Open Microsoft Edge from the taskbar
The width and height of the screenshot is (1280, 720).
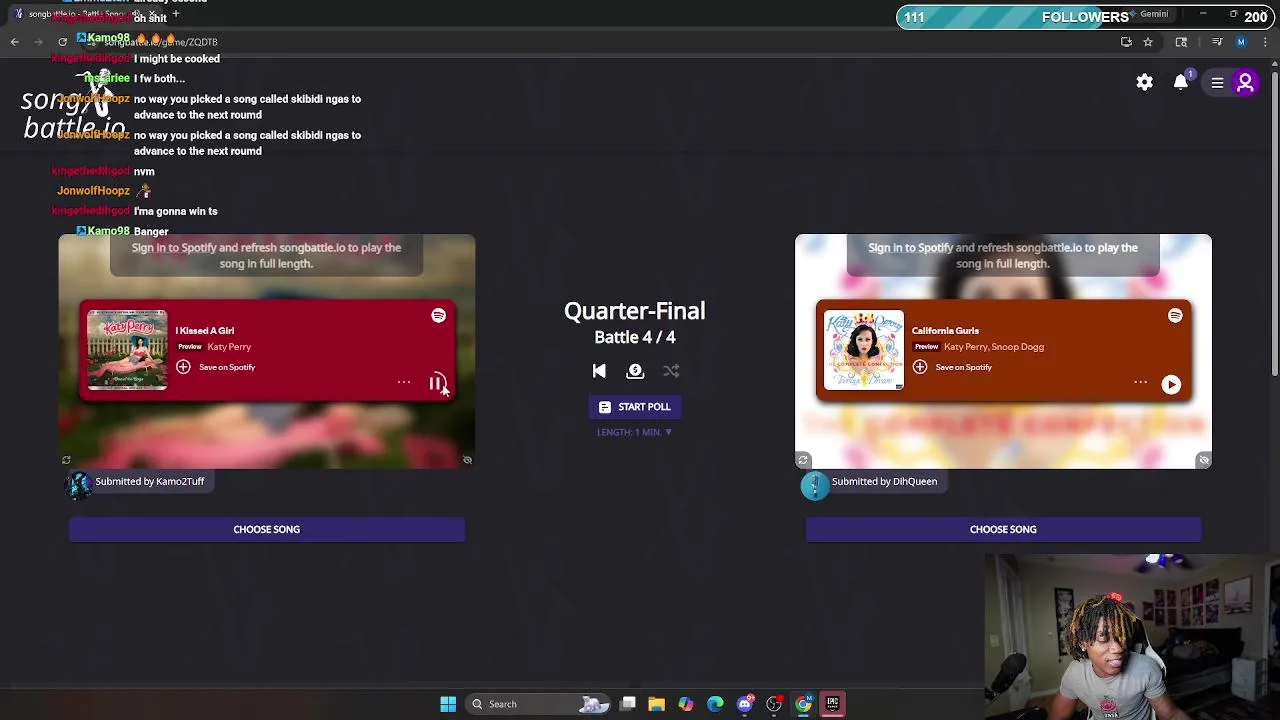pos(715,704)
